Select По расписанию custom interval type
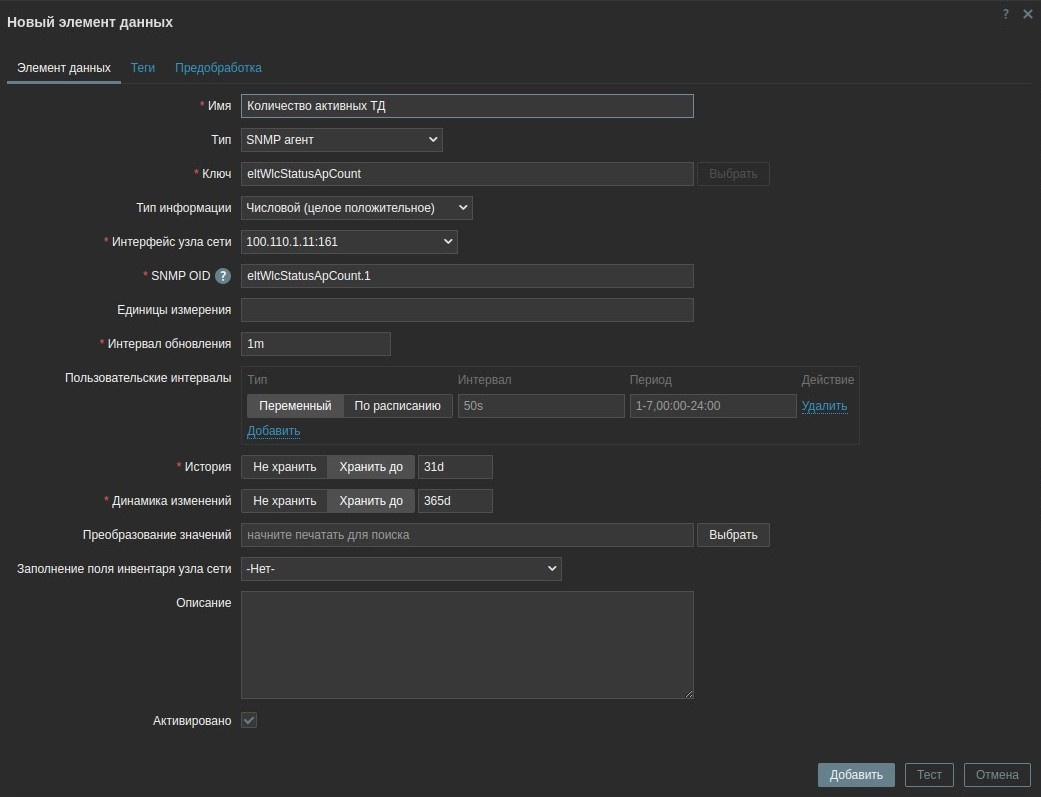 coord(397,406)
